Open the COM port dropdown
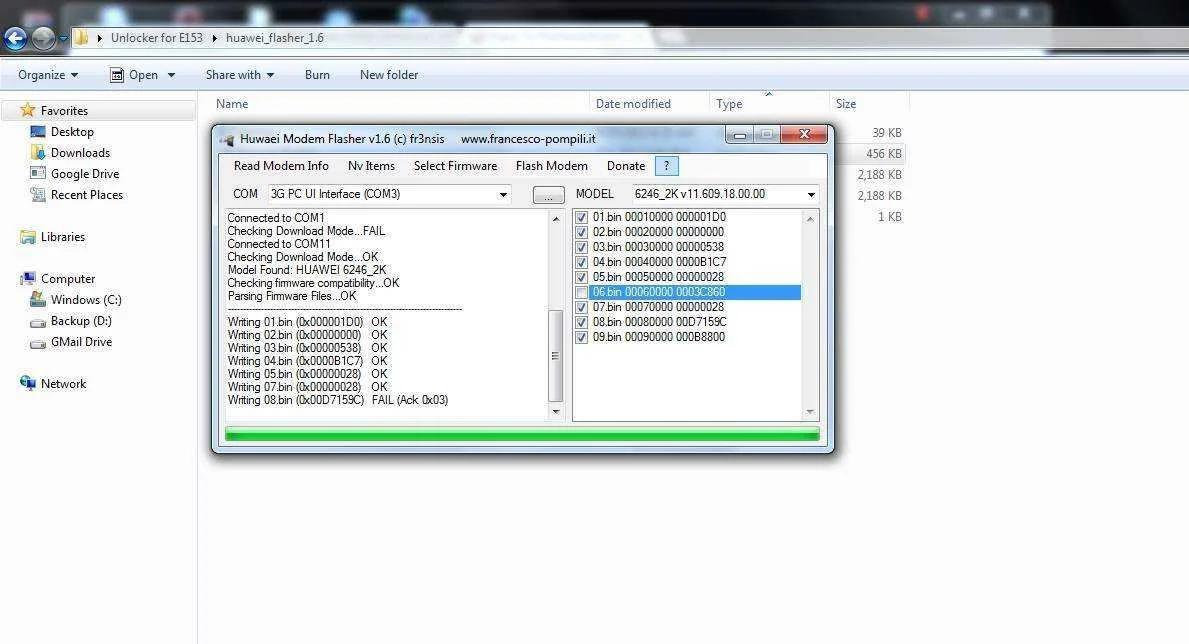Screen dimensions: 1189x644 click(503, 195)
